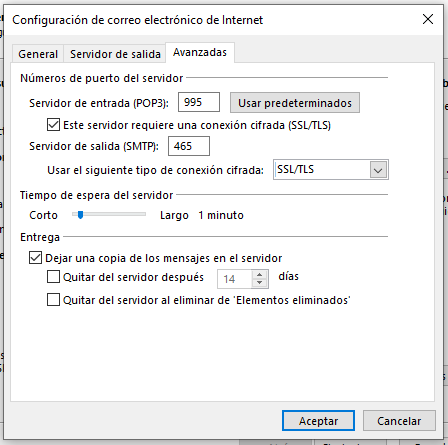This screenshot has height=445, width=448.
Task: Increase days with the up stepper arrow
Action: [260, 274]
